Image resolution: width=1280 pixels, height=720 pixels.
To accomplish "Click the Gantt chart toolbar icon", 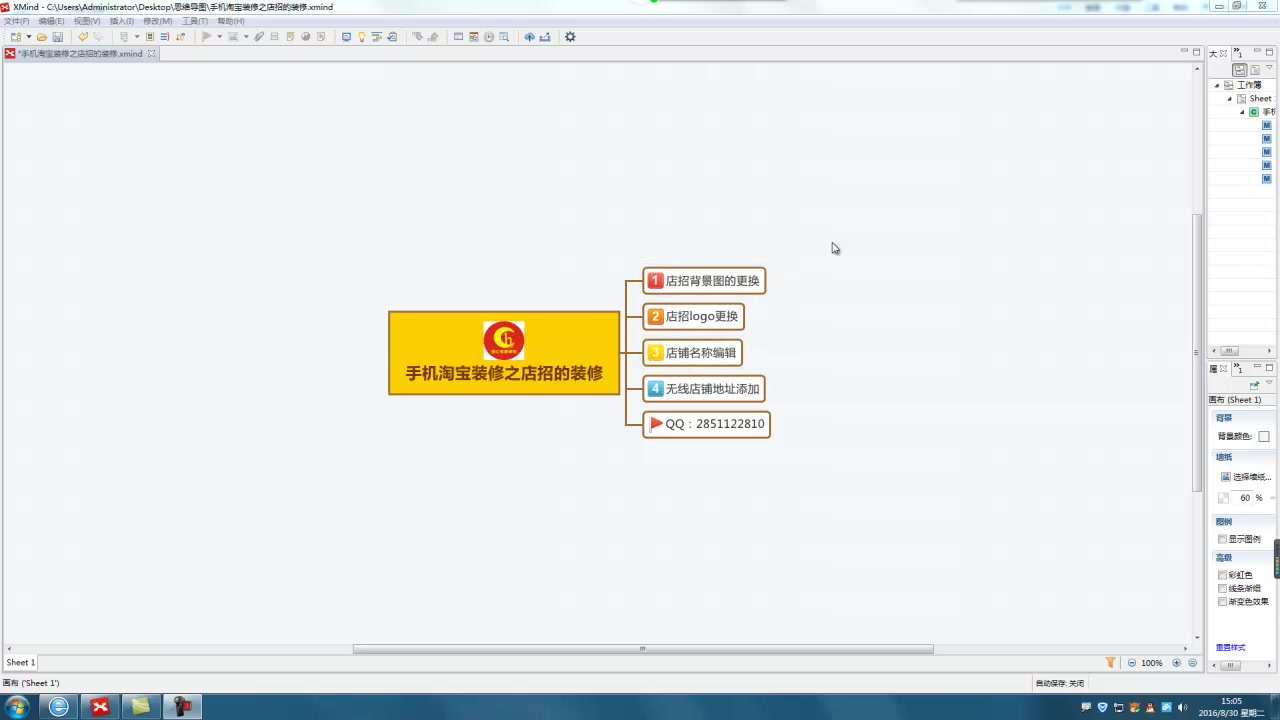I will point(376,37).
